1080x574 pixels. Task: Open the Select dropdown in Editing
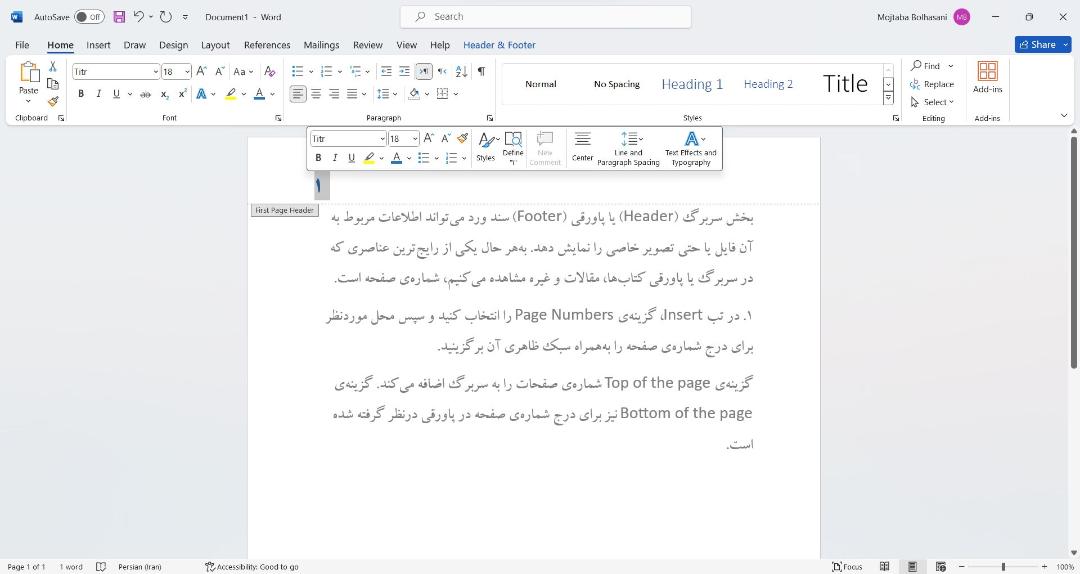click(933, 102)
